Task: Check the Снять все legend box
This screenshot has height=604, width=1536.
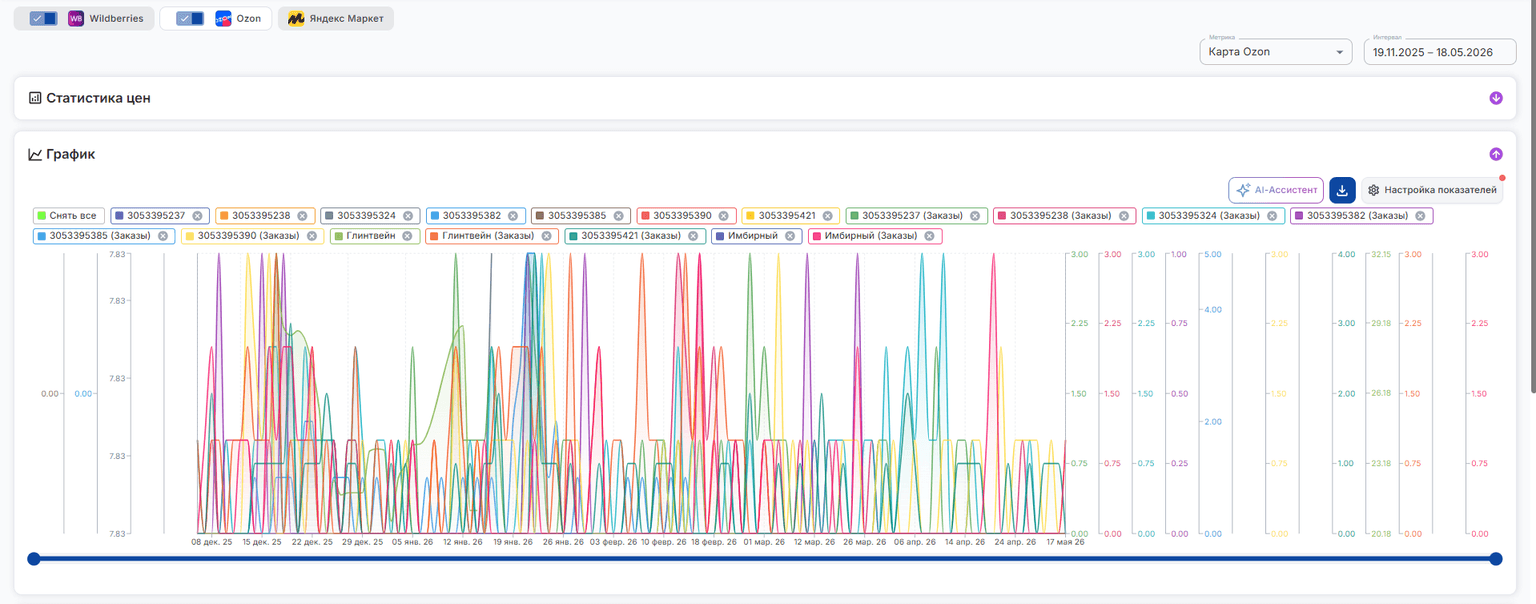Action: coord(41,215)
